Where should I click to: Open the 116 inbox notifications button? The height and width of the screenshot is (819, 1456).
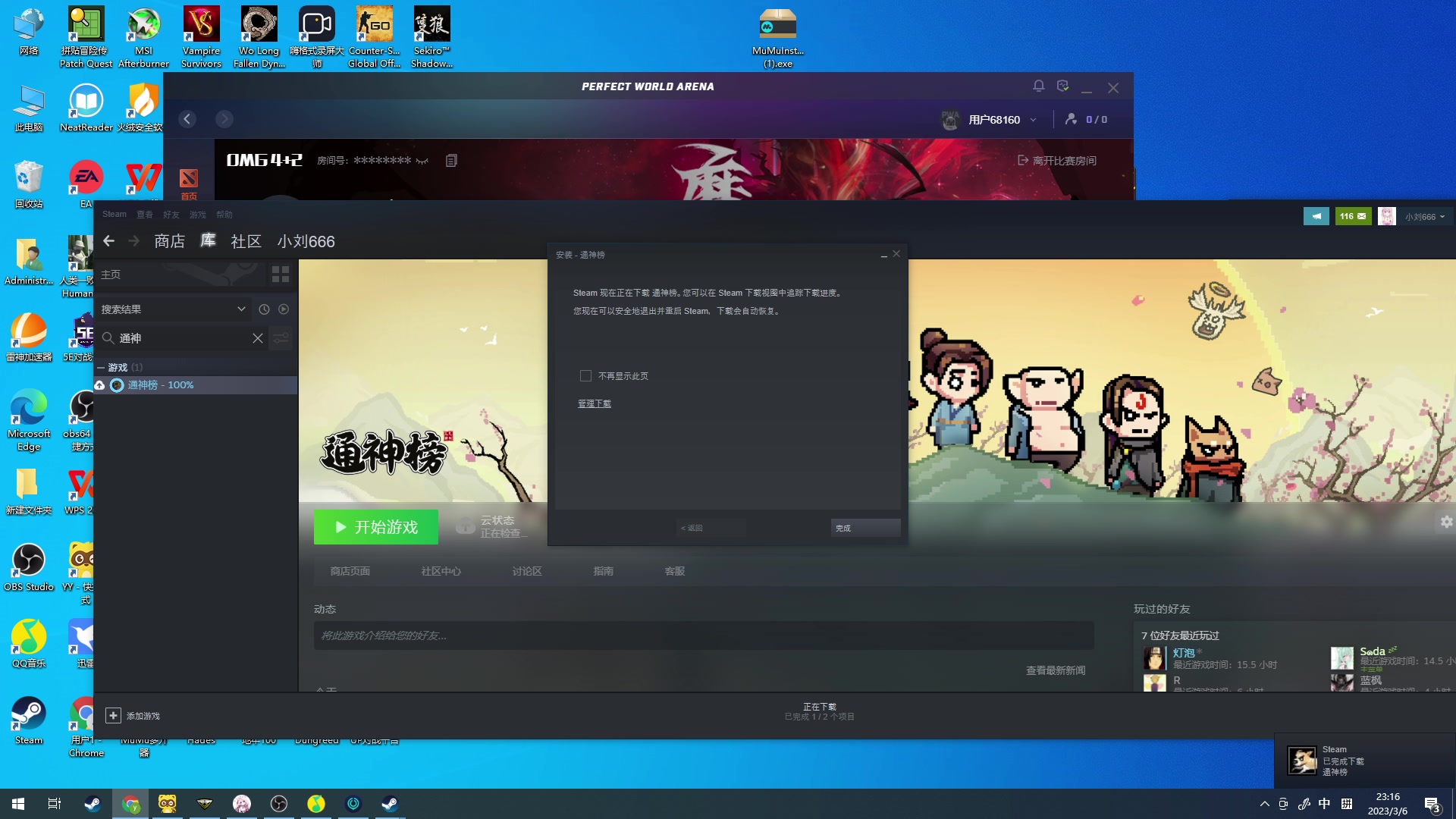pos(1352,216)
